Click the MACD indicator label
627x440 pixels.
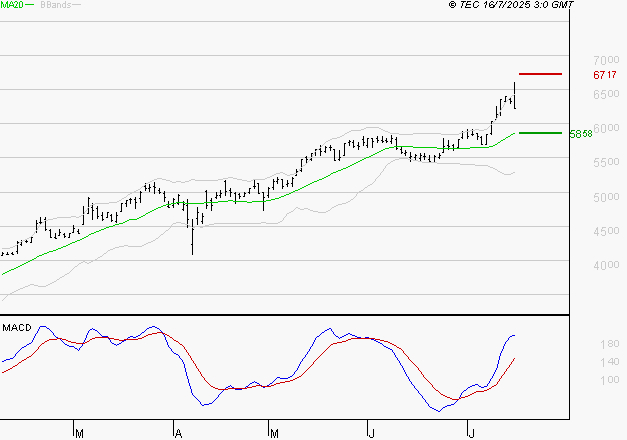(x=17, y=328)
